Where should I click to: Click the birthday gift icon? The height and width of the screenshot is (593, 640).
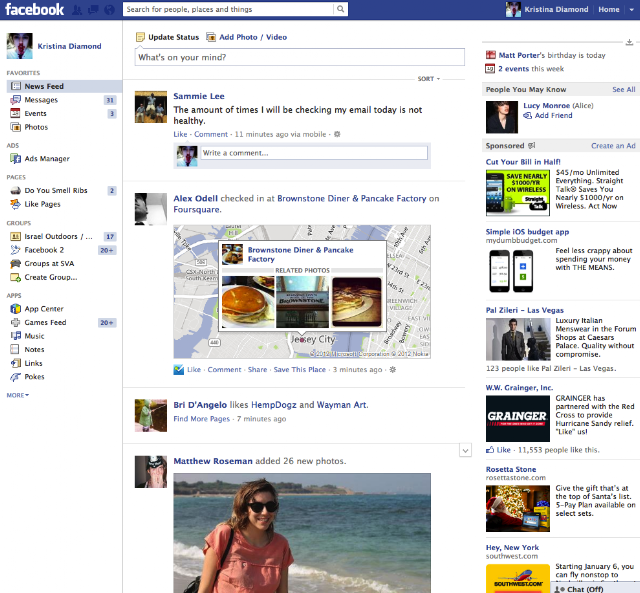[490, 55]
